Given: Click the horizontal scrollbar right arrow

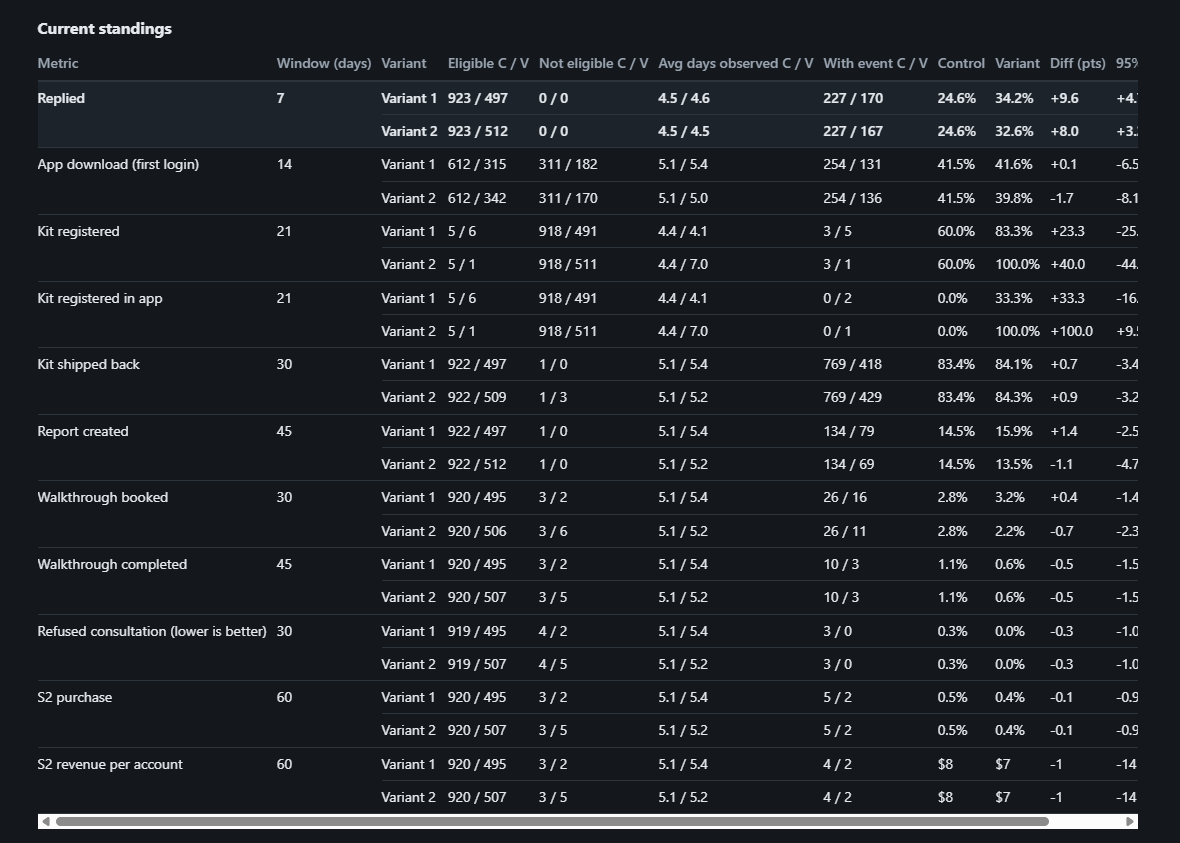Looking at the screenshot, I should [x=1130, y=821].
